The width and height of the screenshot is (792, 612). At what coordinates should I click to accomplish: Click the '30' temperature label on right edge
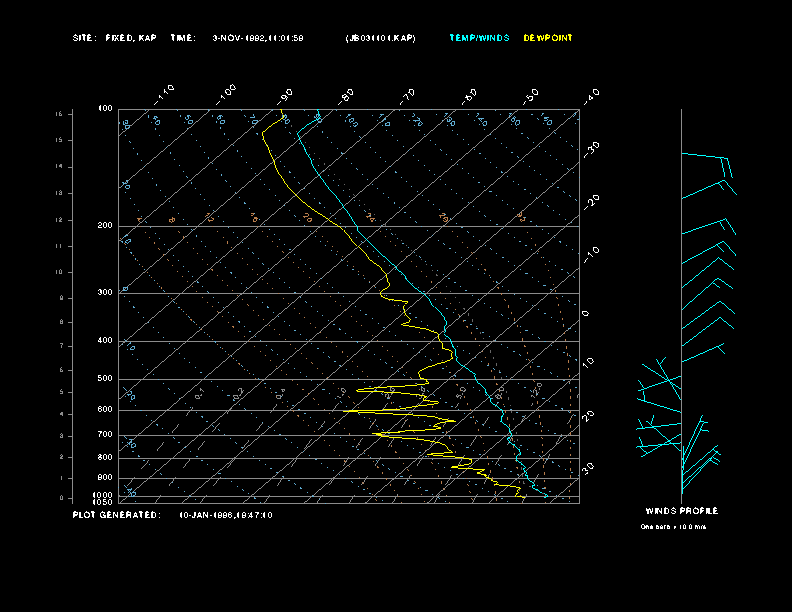[588, 468]
